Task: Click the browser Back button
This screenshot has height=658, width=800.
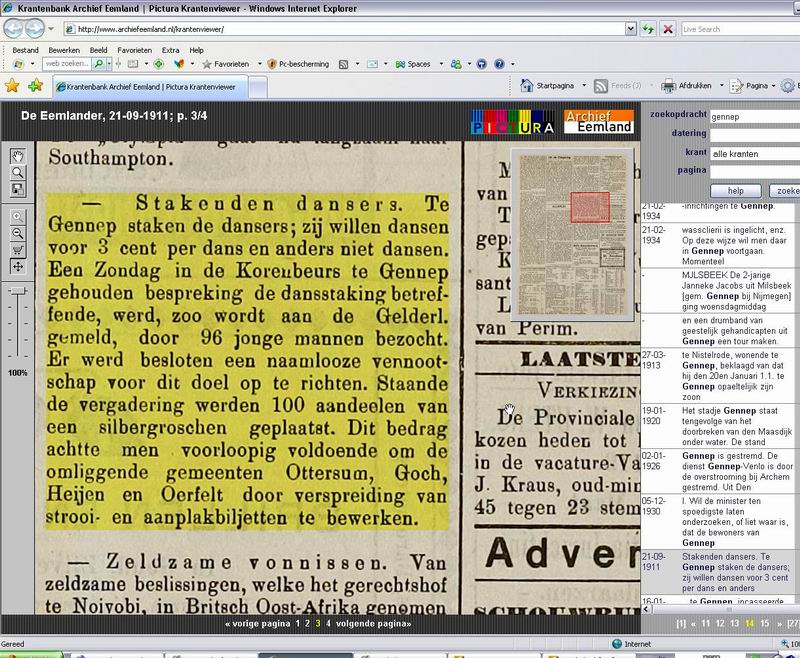Action: click(x=14, y=29)
